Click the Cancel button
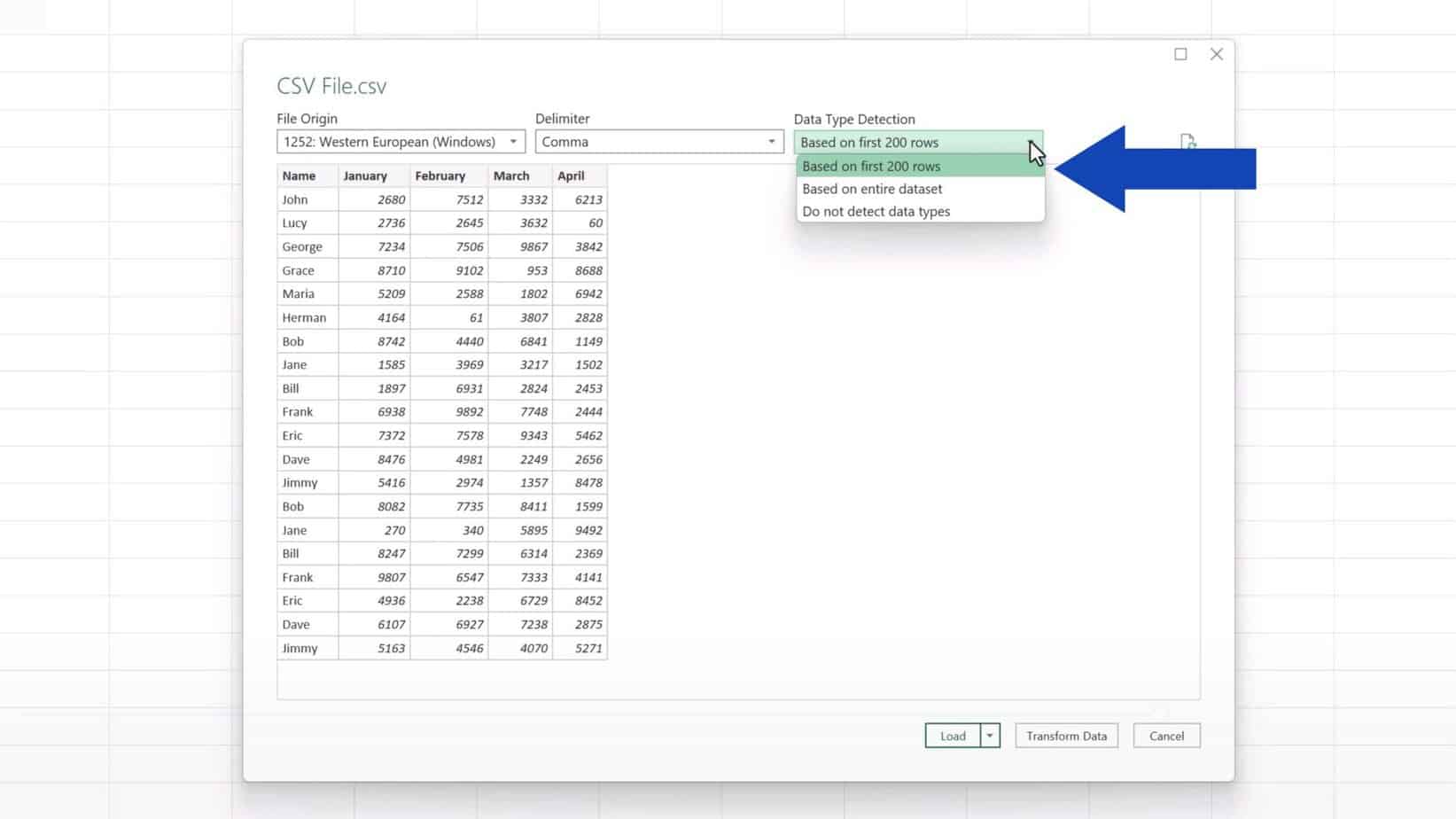 point(1166,735)
